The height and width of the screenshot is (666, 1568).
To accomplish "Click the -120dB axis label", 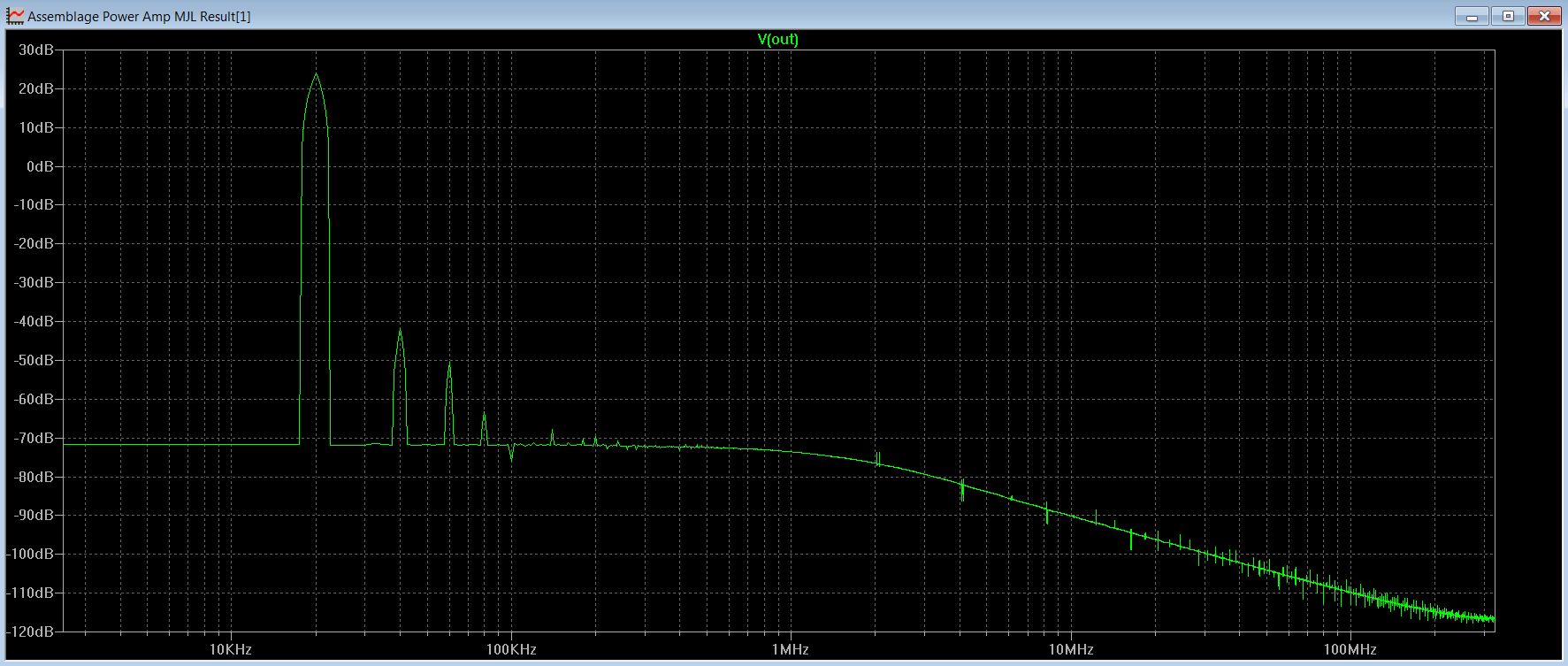I will point(30,632).
